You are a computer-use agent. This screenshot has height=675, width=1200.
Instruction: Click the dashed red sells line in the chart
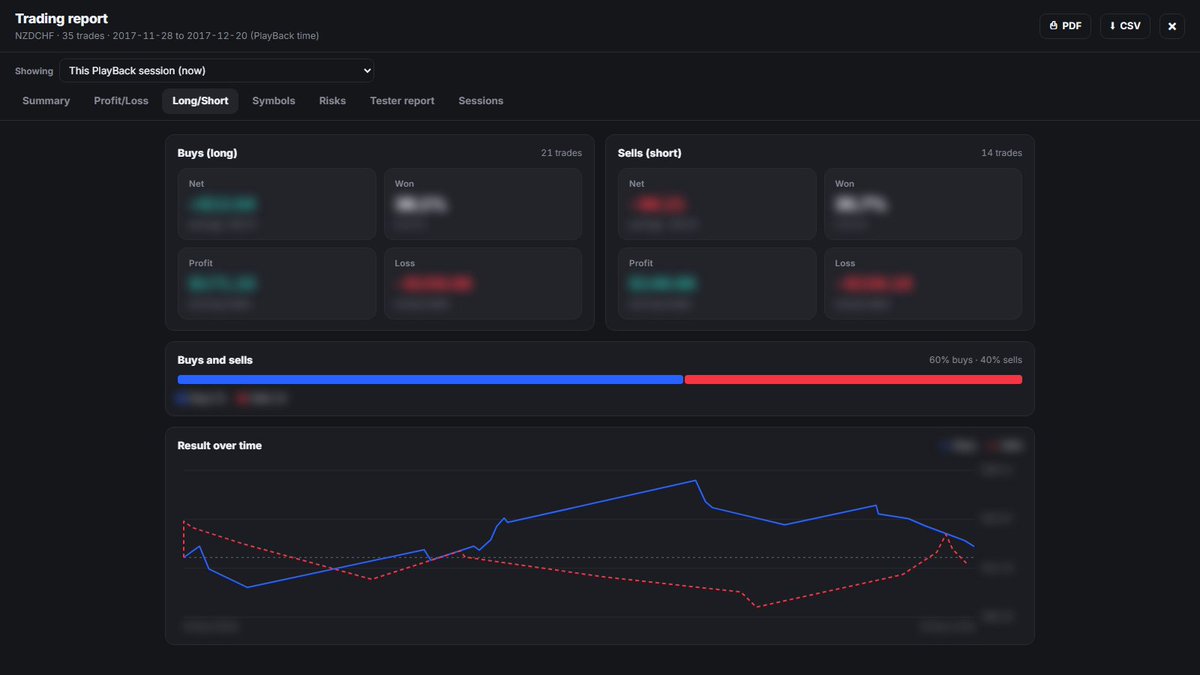(x=600, y=574)
